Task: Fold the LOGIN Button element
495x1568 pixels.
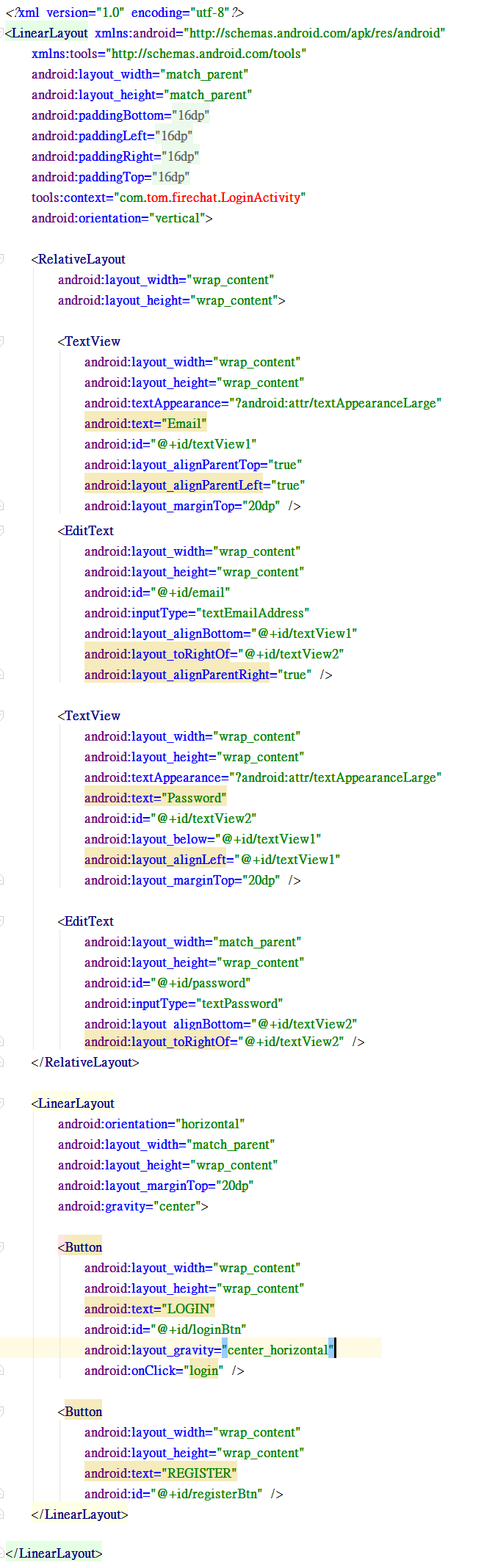Action: 1,1247
